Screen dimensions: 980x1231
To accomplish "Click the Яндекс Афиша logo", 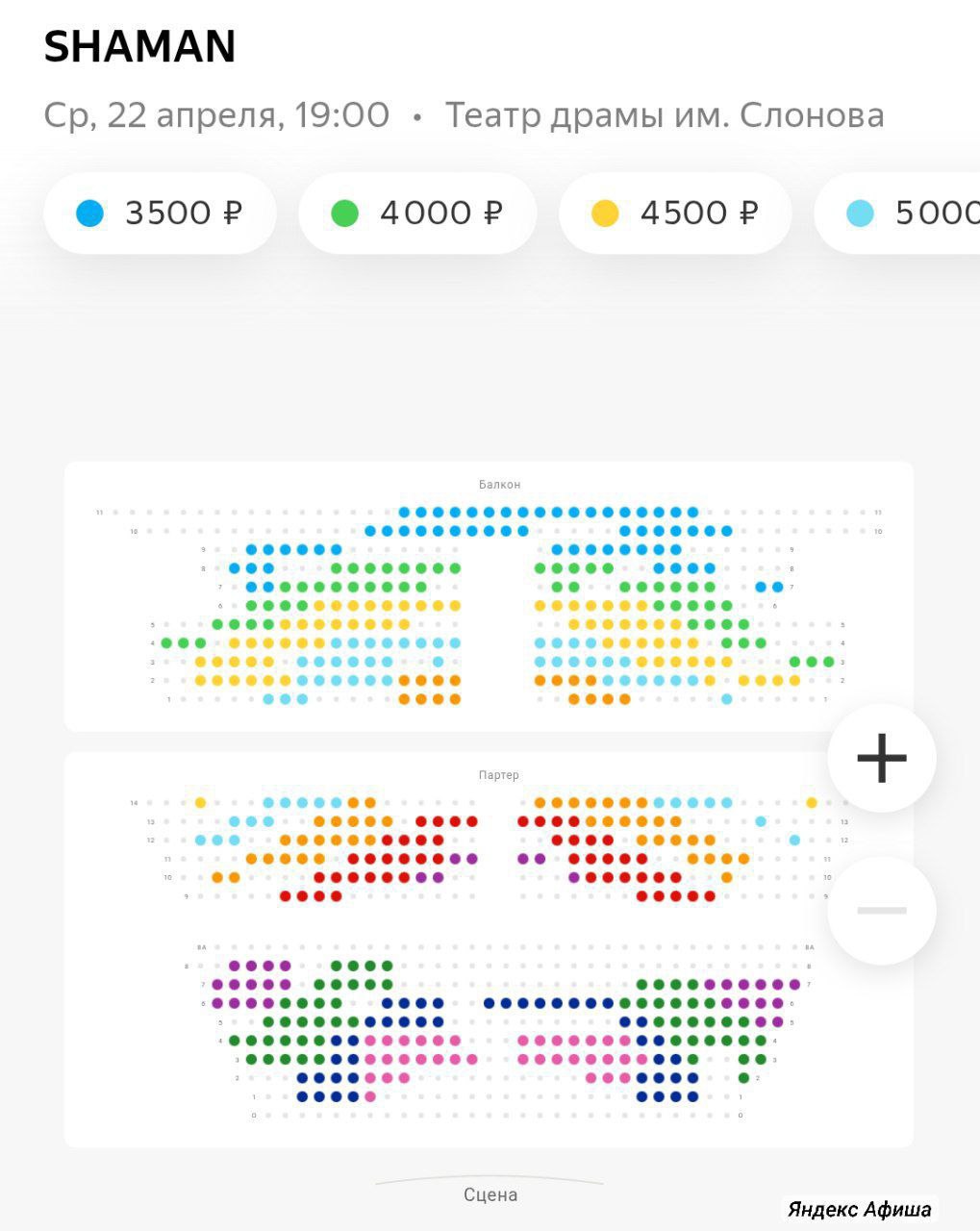I will coord(859,1209).
